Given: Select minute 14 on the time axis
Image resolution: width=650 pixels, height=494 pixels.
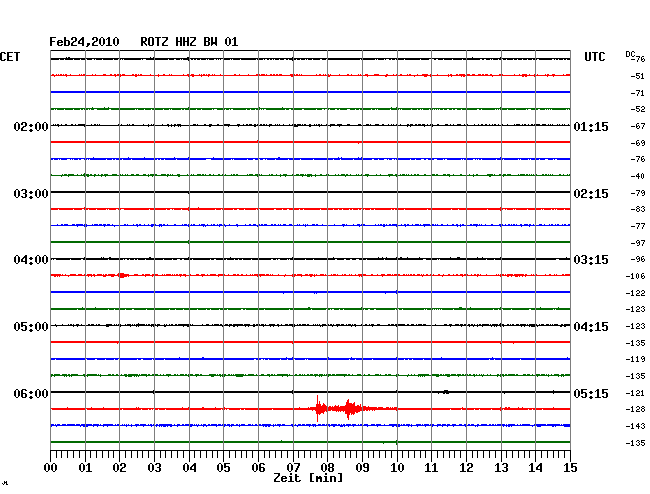Looking at the screenshot, I should tap(535, 468).
